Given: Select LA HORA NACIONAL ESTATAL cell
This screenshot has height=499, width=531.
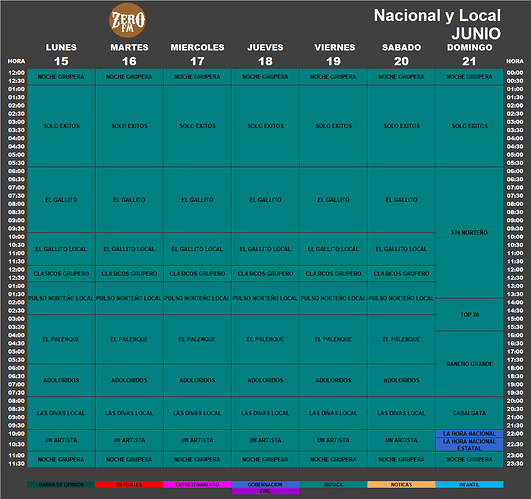Looking at the screenshot, I should click(x=469, y=444).
